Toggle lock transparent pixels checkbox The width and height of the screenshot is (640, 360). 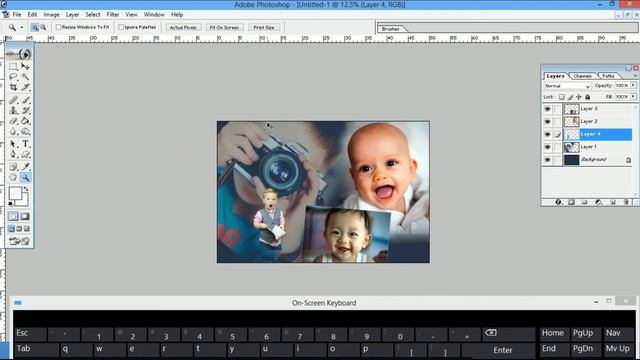tap(562, 97)
